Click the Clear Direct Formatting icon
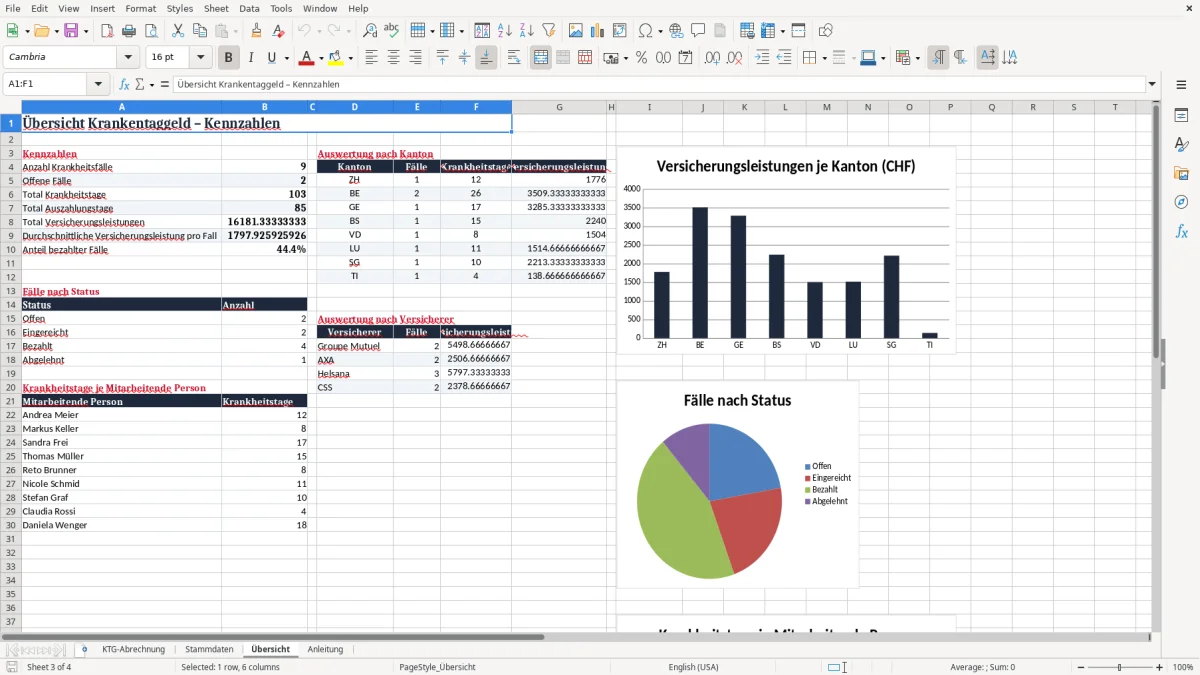Screen dimensions: 1200x675 [x=278, y=31]
